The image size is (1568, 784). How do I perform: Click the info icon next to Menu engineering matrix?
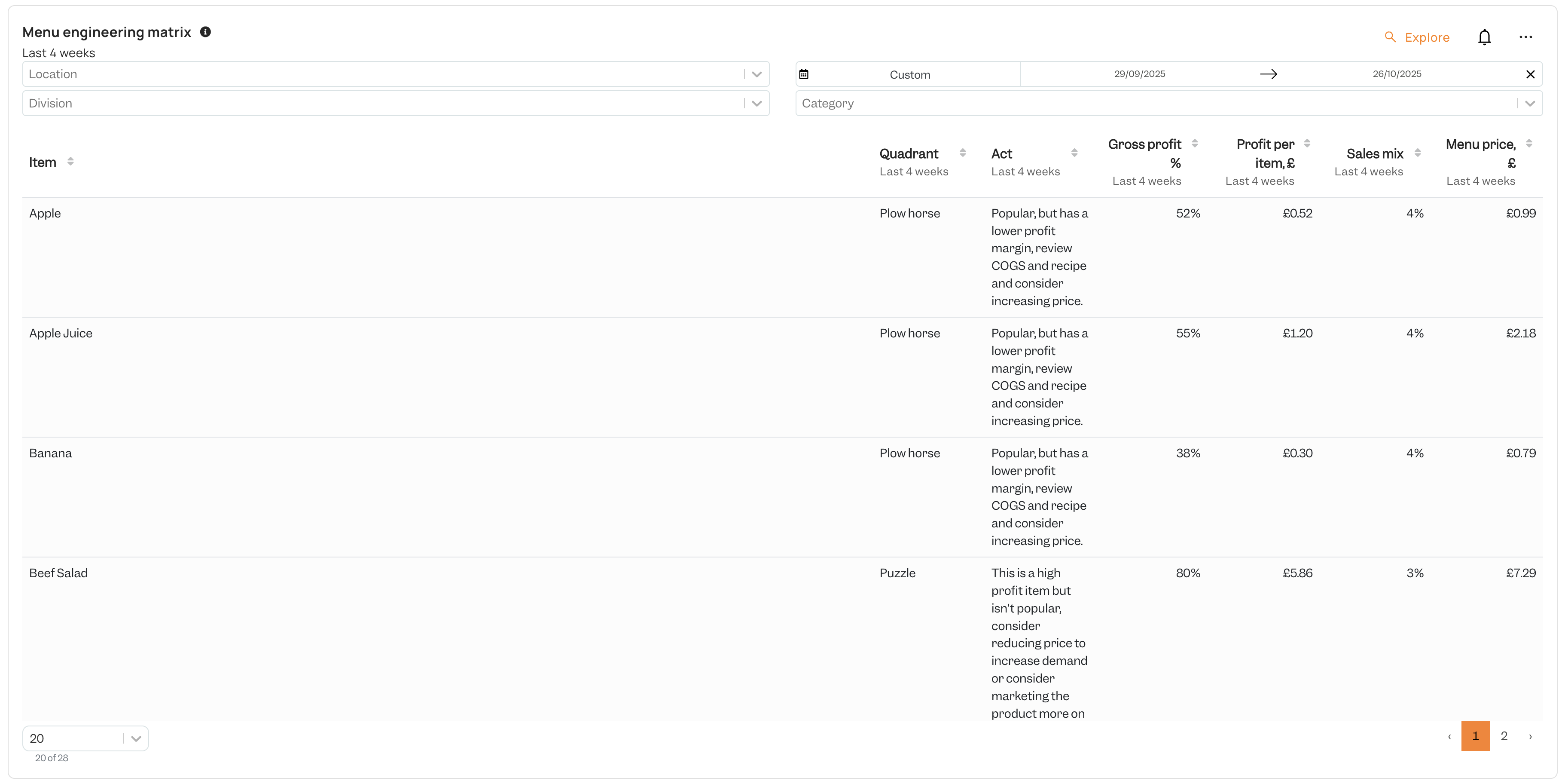(206, 32)
